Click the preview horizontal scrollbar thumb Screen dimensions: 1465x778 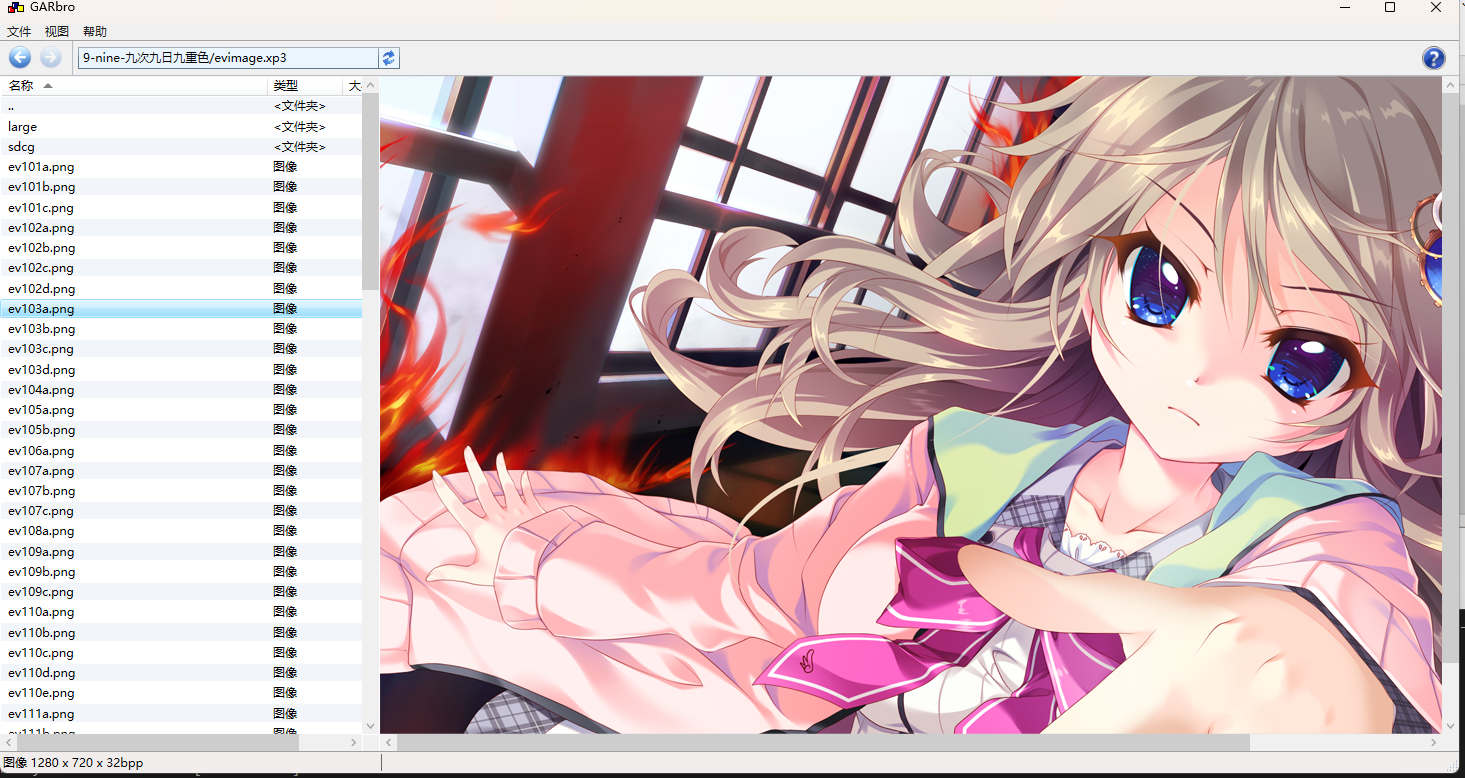coord(823,743)
